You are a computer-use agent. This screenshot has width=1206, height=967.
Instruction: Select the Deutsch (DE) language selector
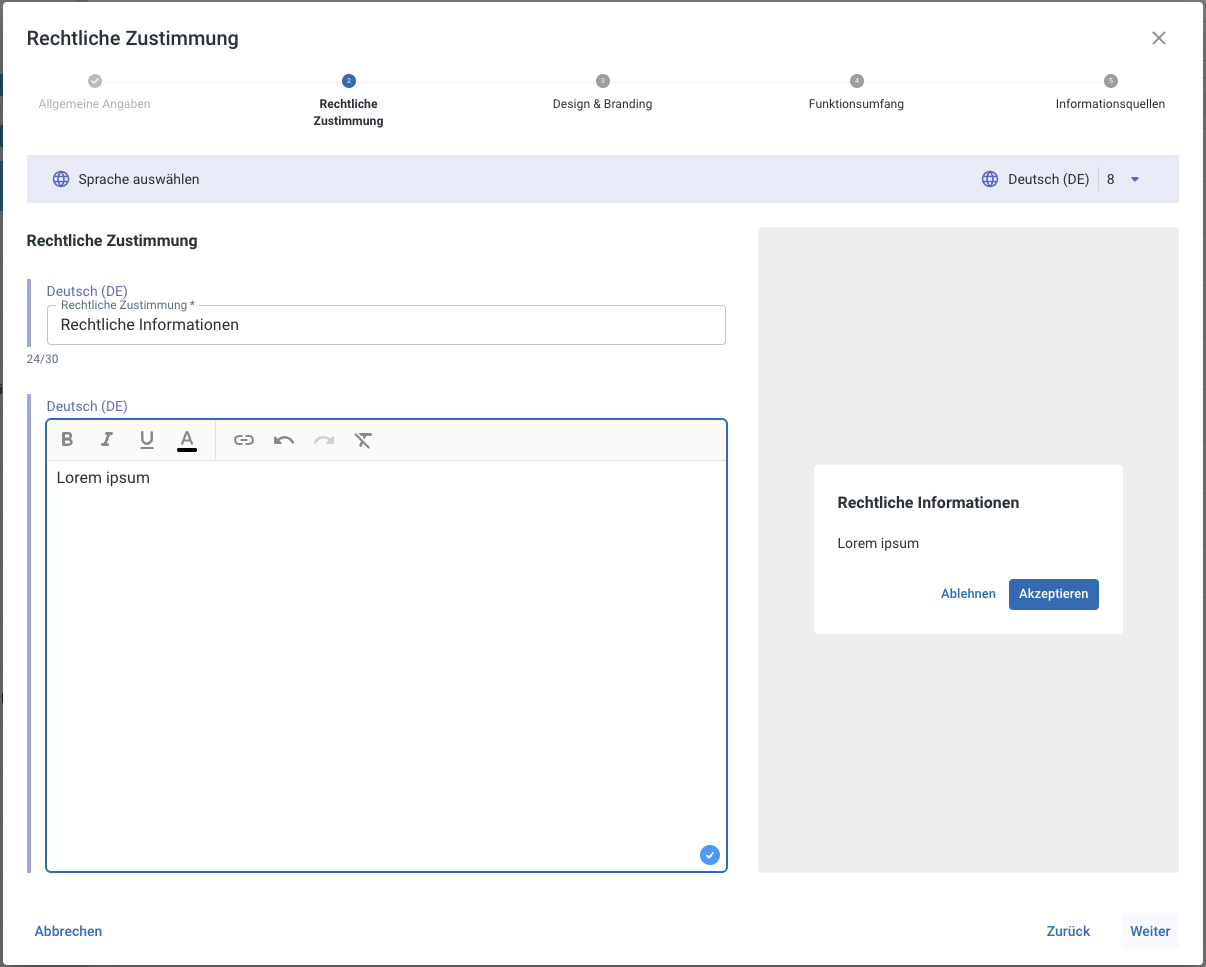(x=1048, y=179)
